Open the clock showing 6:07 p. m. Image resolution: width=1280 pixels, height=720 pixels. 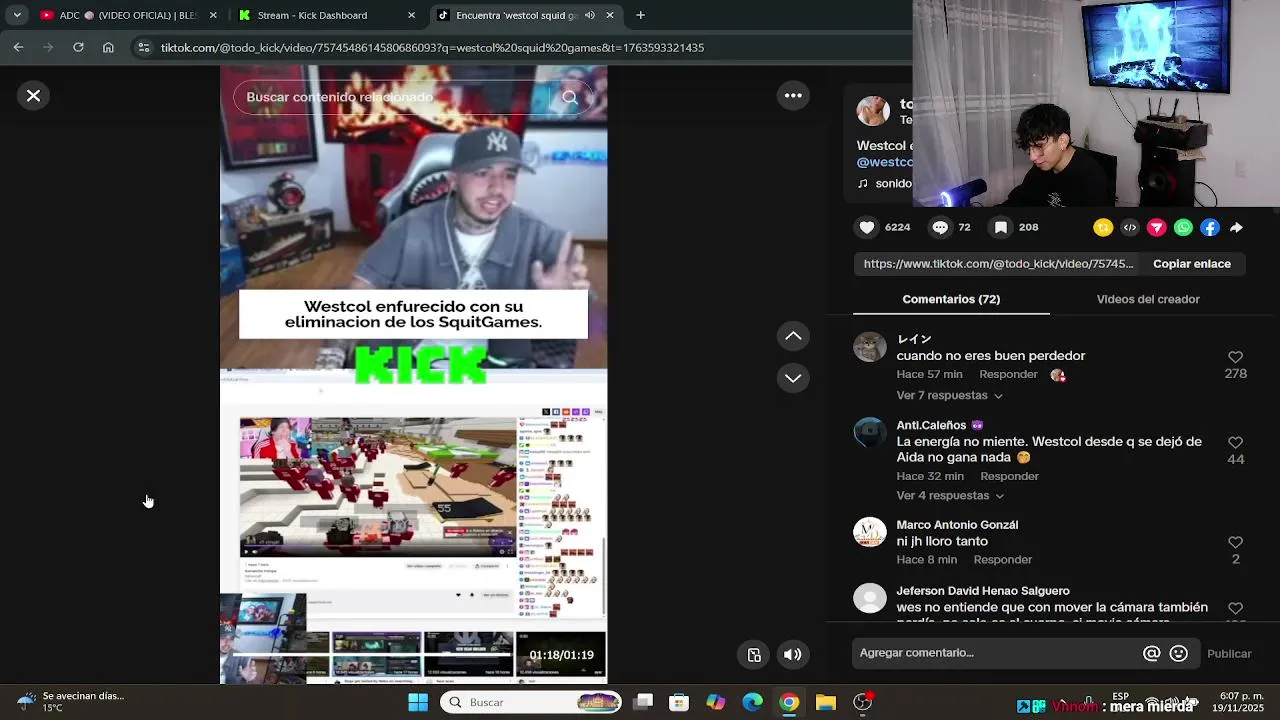pyautogui.click(x=1240, y=702)
